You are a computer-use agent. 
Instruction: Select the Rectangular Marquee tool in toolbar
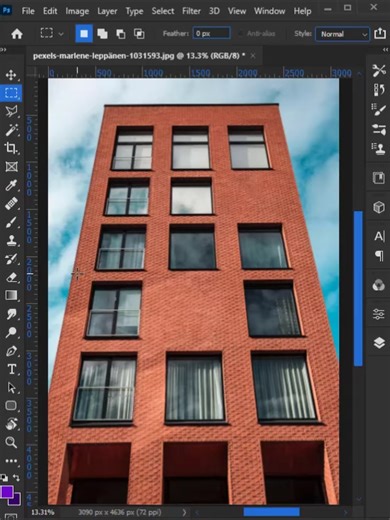(11, 93)
